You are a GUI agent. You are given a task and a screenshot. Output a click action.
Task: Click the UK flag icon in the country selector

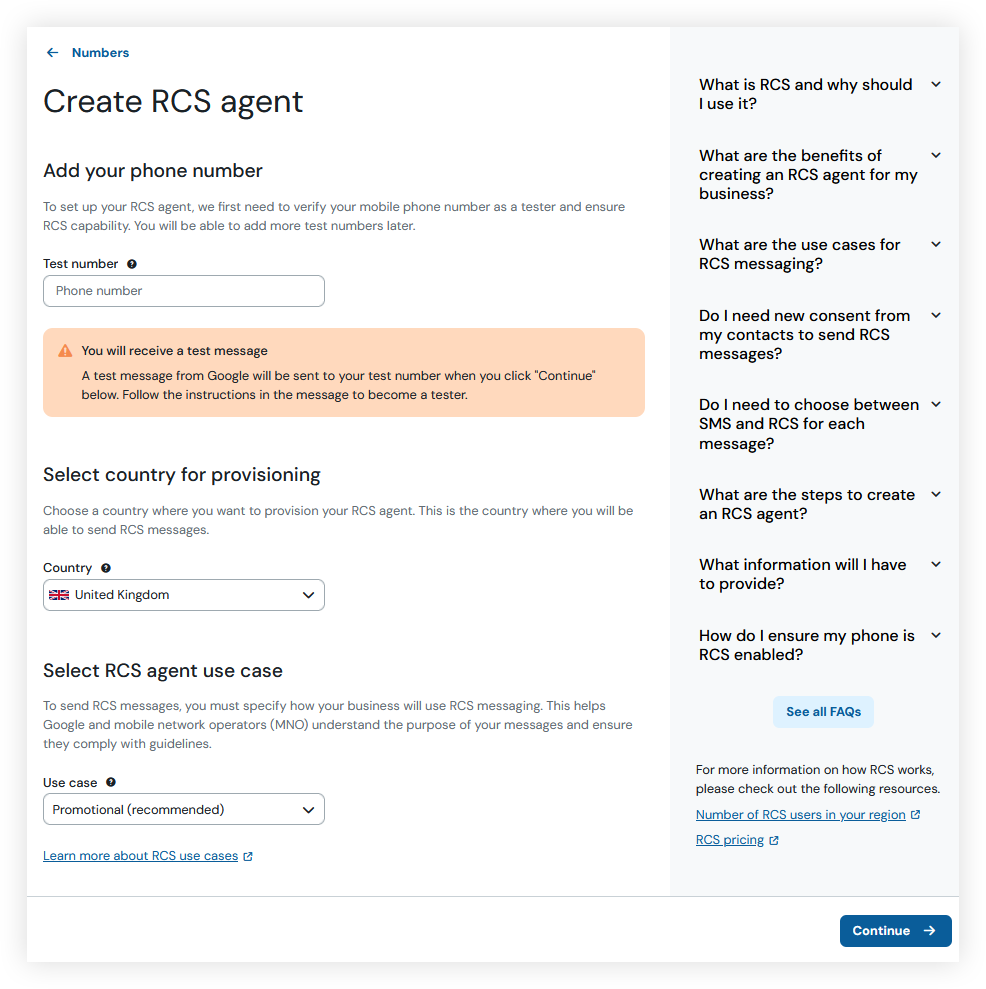point(60,594)
